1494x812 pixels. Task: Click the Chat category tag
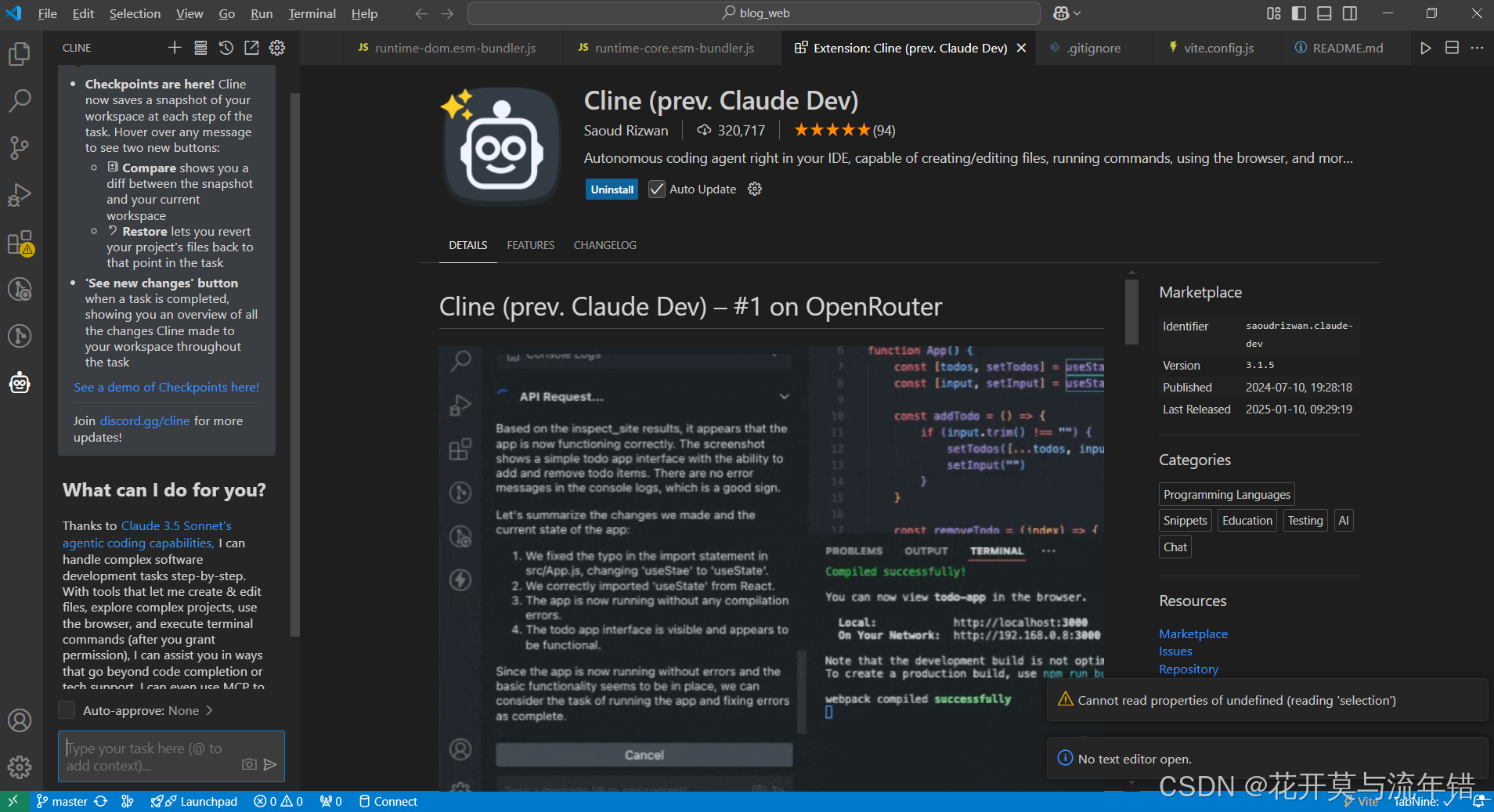(1175, 547)
